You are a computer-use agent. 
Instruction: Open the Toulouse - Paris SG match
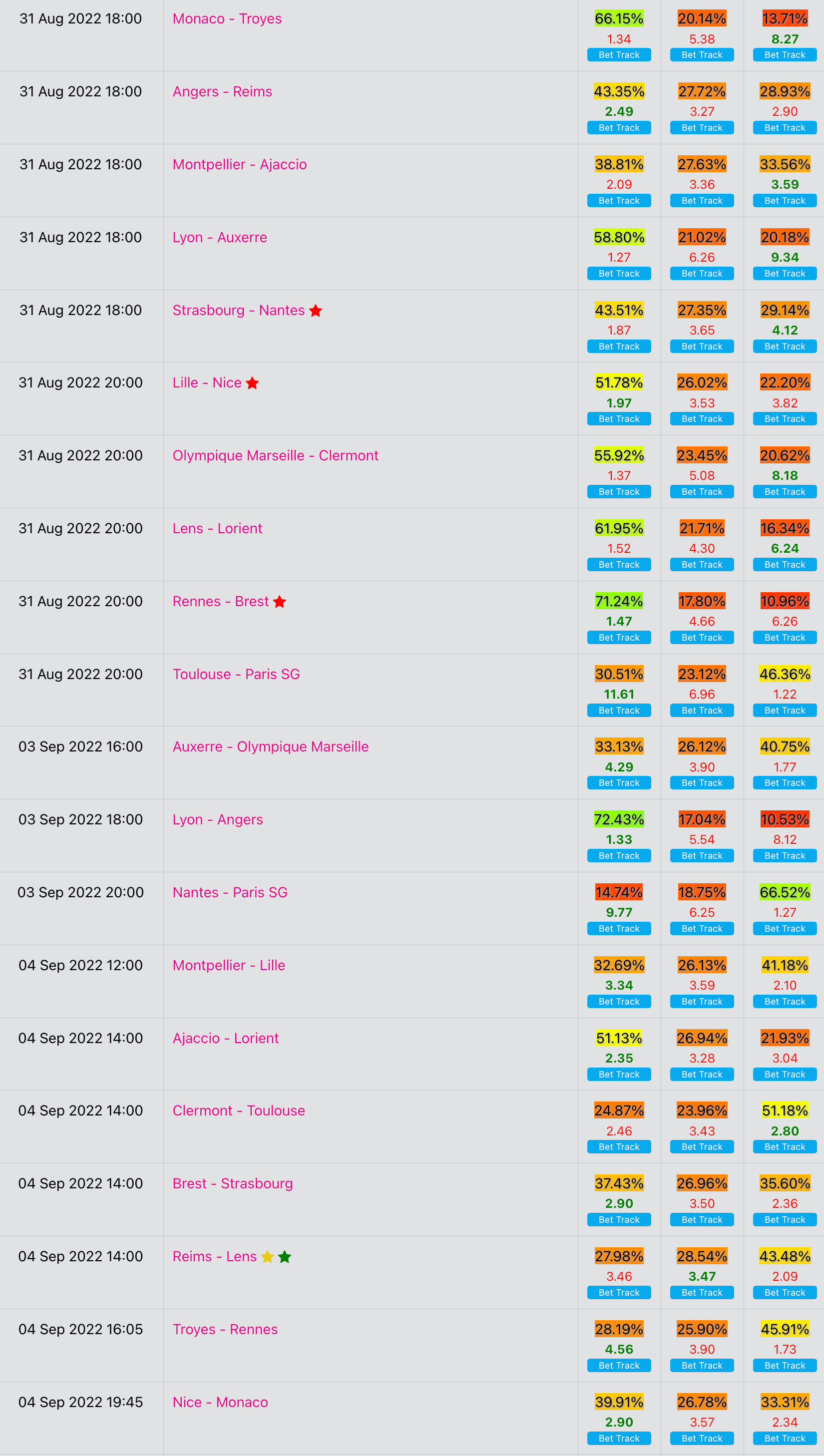(236, 674)
